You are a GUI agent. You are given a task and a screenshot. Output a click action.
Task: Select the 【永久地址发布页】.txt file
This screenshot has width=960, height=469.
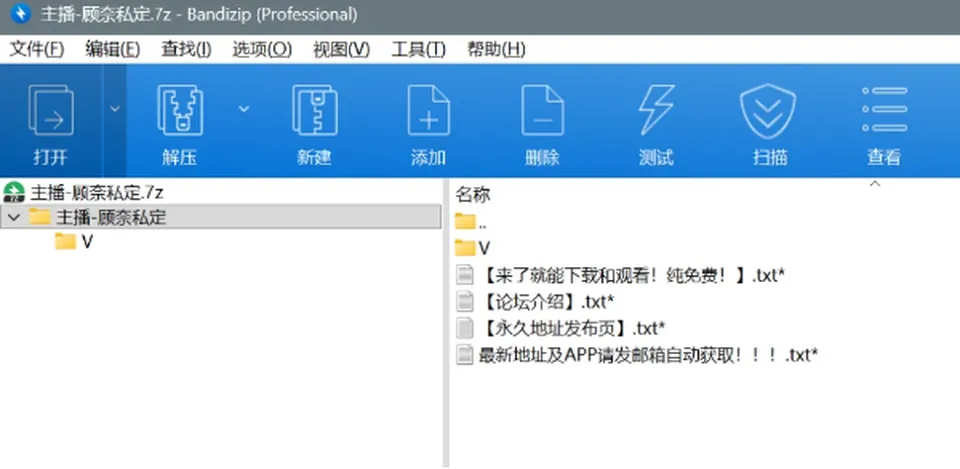[561, 328]
